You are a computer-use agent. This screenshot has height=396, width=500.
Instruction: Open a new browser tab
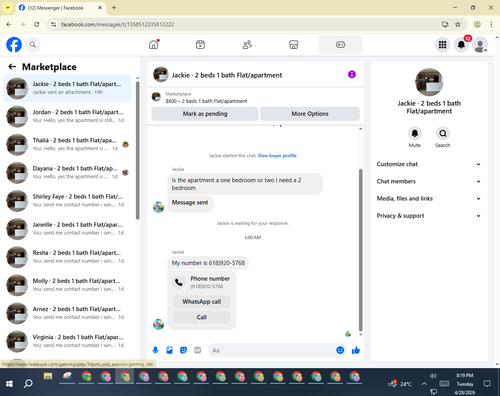point(114,8)
